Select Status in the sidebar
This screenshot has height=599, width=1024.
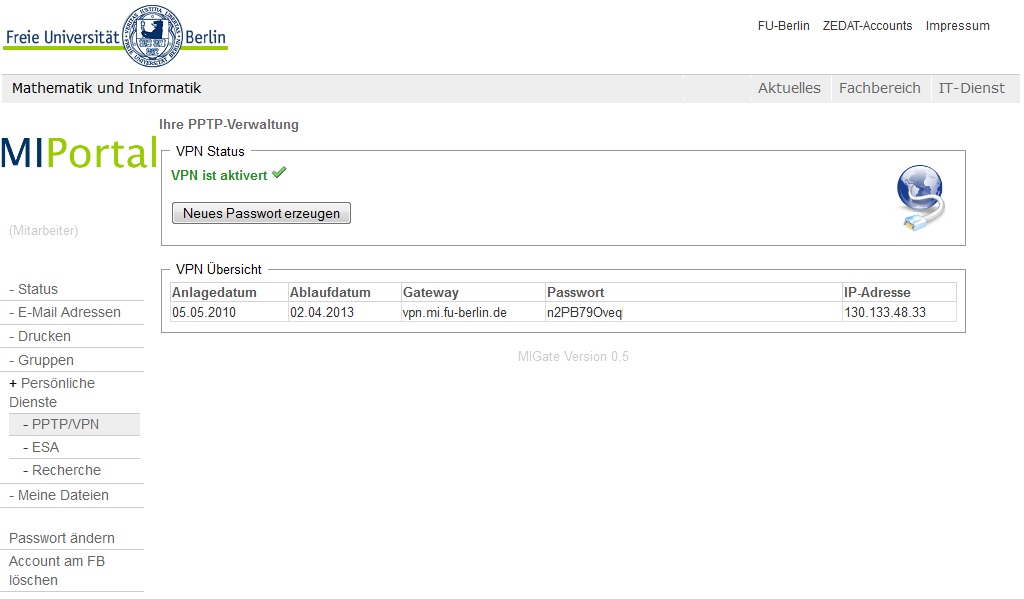click(38, 289)
